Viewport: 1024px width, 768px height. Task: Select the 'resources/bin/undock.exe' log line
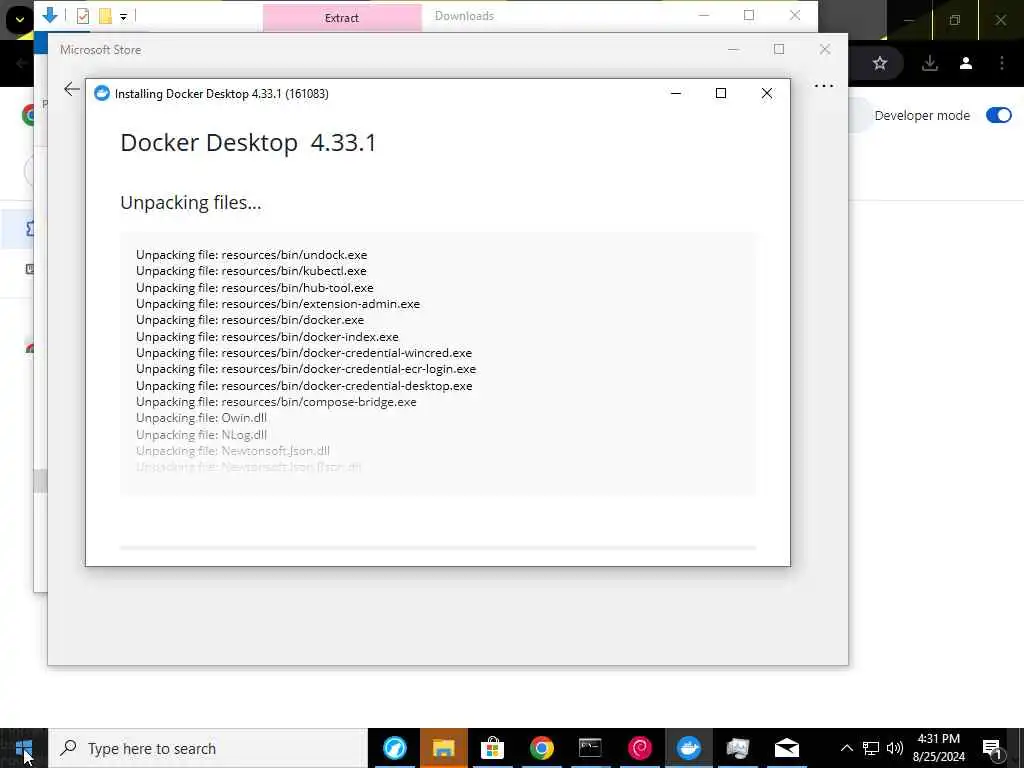pos(251,255)
